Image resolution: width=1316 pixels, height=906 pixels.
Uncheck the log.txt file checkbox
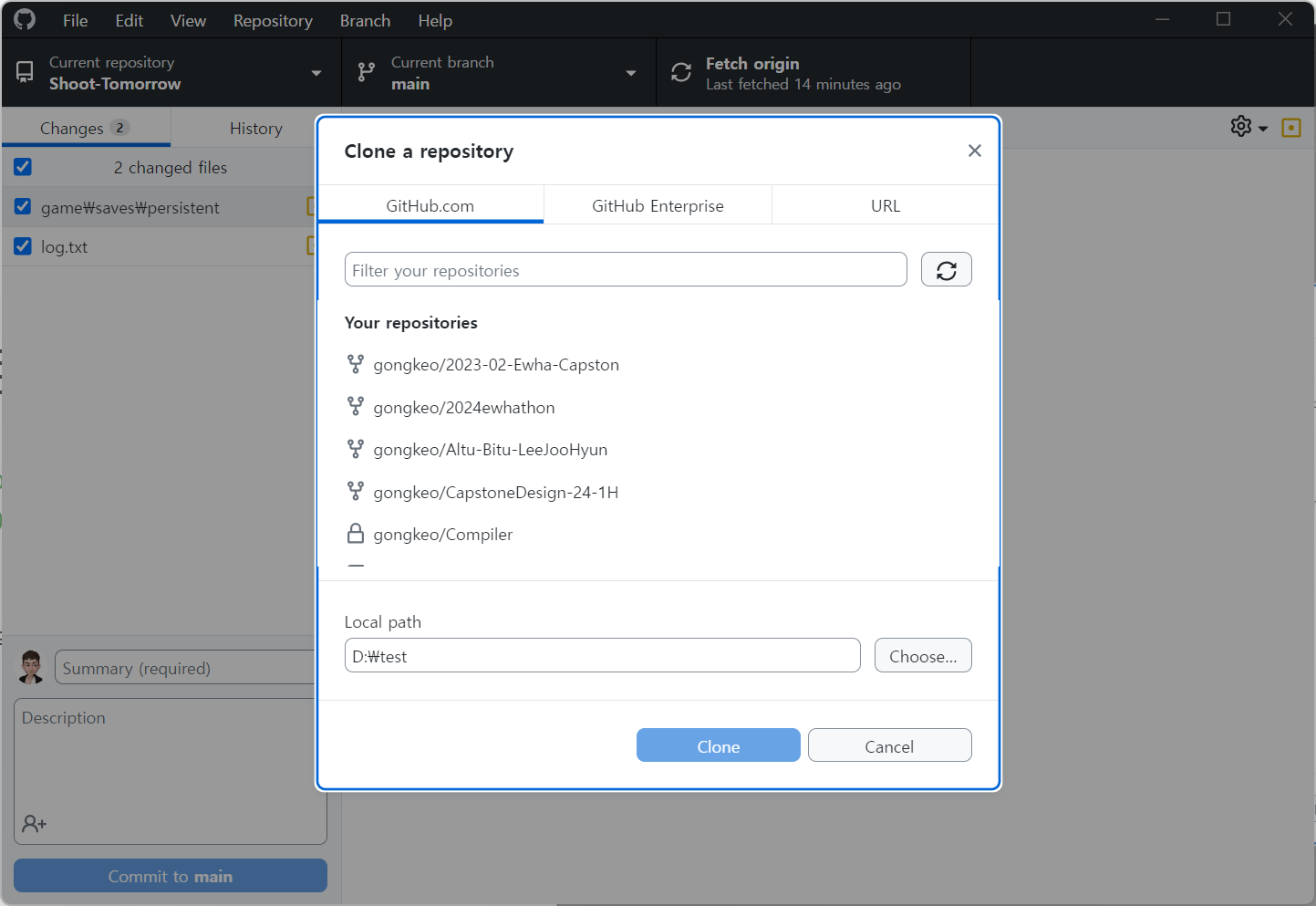click(23, 246)
